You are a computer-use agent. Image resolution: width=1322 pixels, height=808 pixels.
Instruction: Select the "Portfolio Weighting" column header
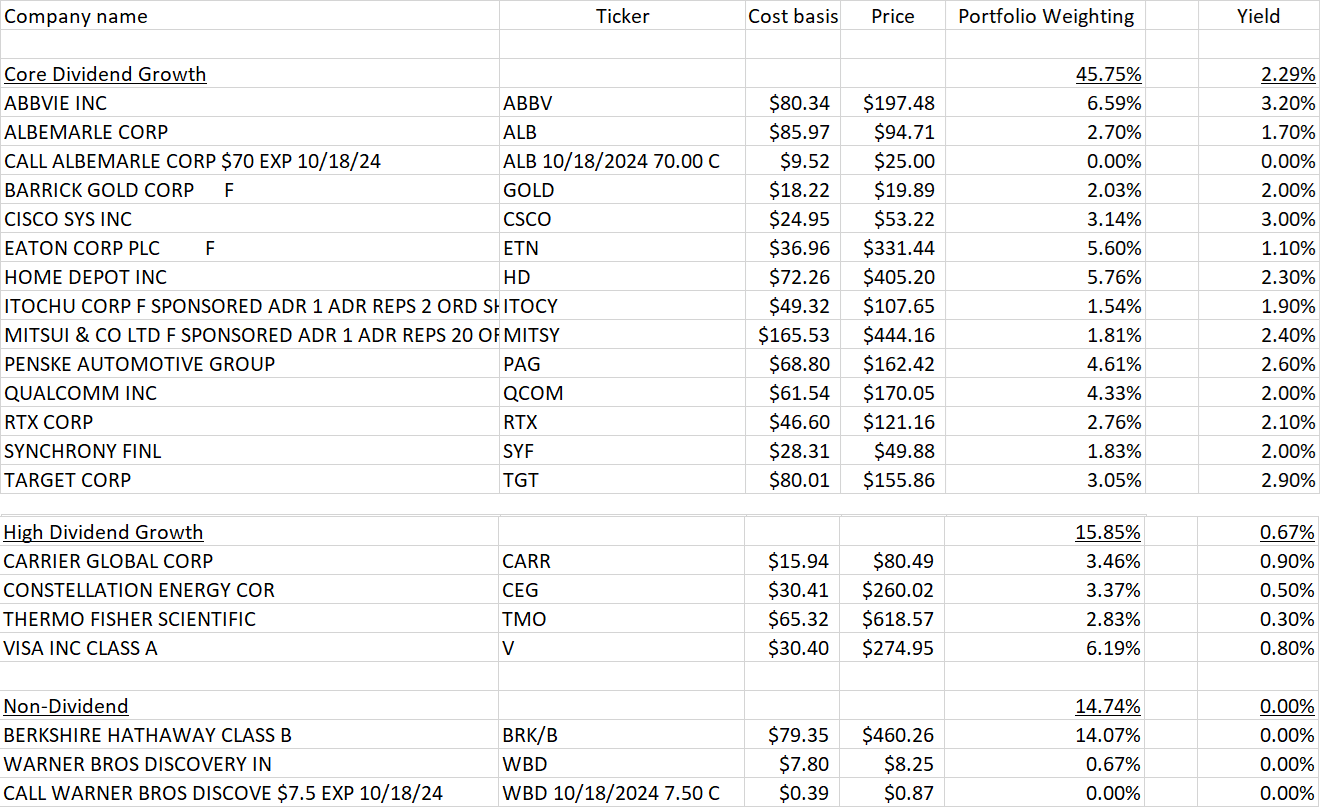tap(1045, 16)
